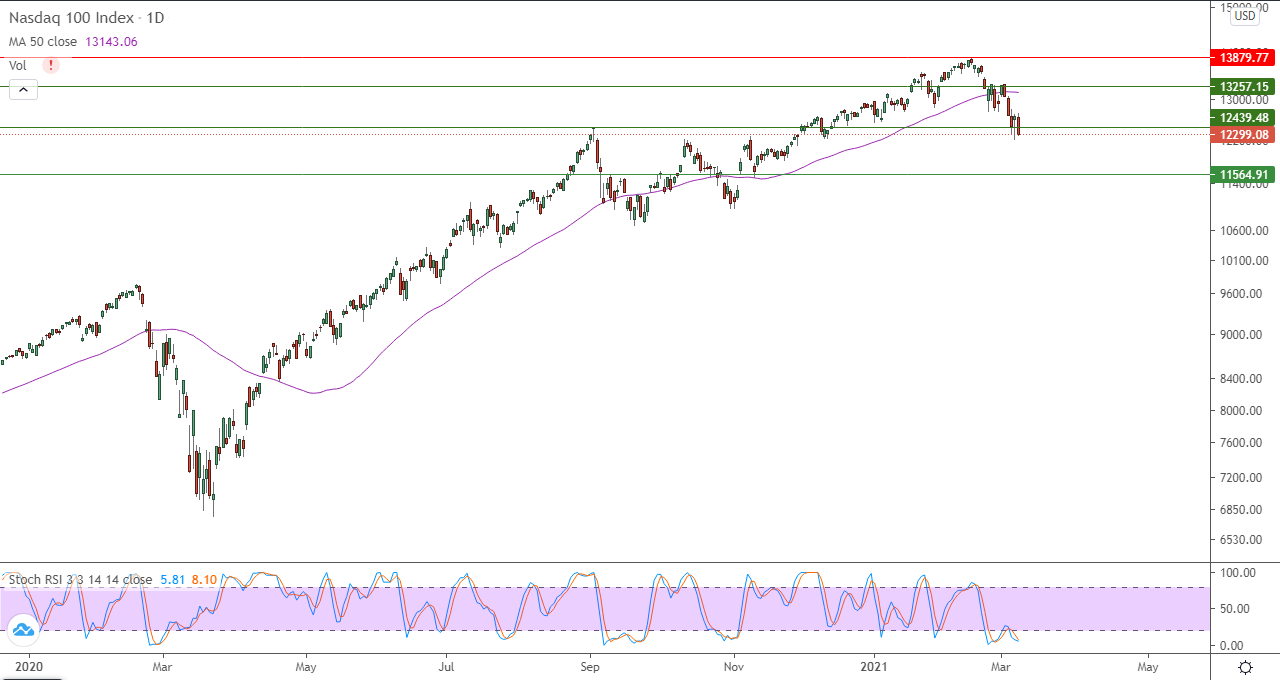Viewport: 1280px width, 680px height.
Task: Click the 13143.06 MA value
Action: click(x=110, y=42)
